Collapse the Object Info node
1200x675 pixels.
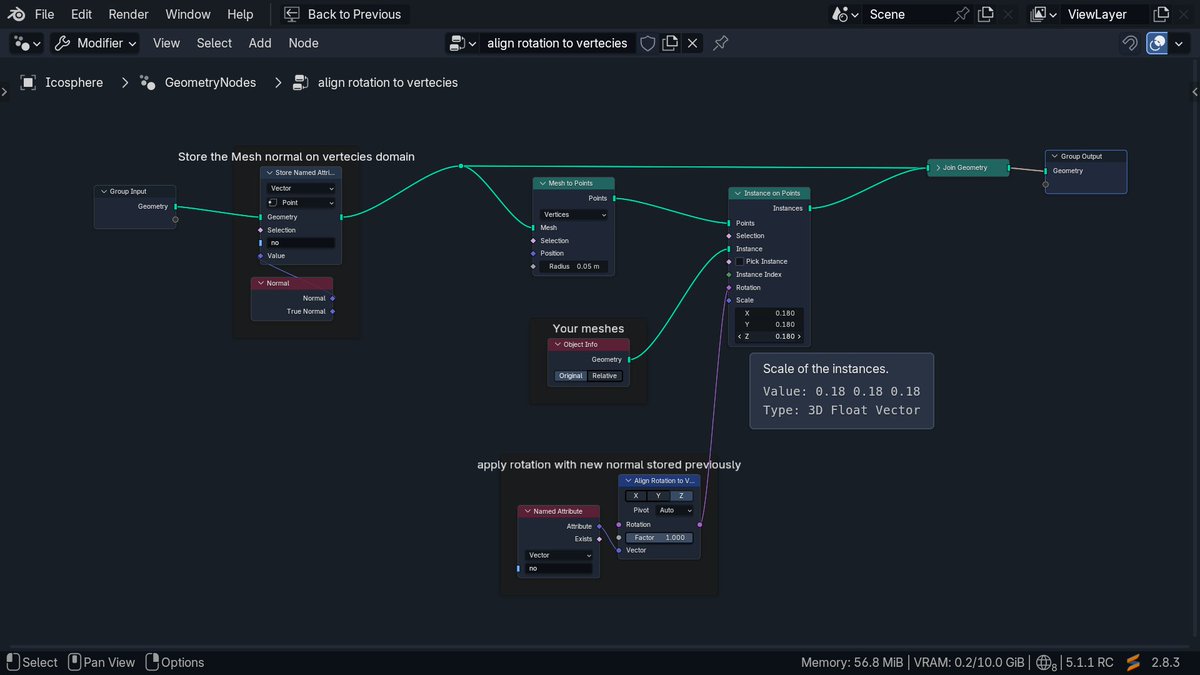coord(556,344)
